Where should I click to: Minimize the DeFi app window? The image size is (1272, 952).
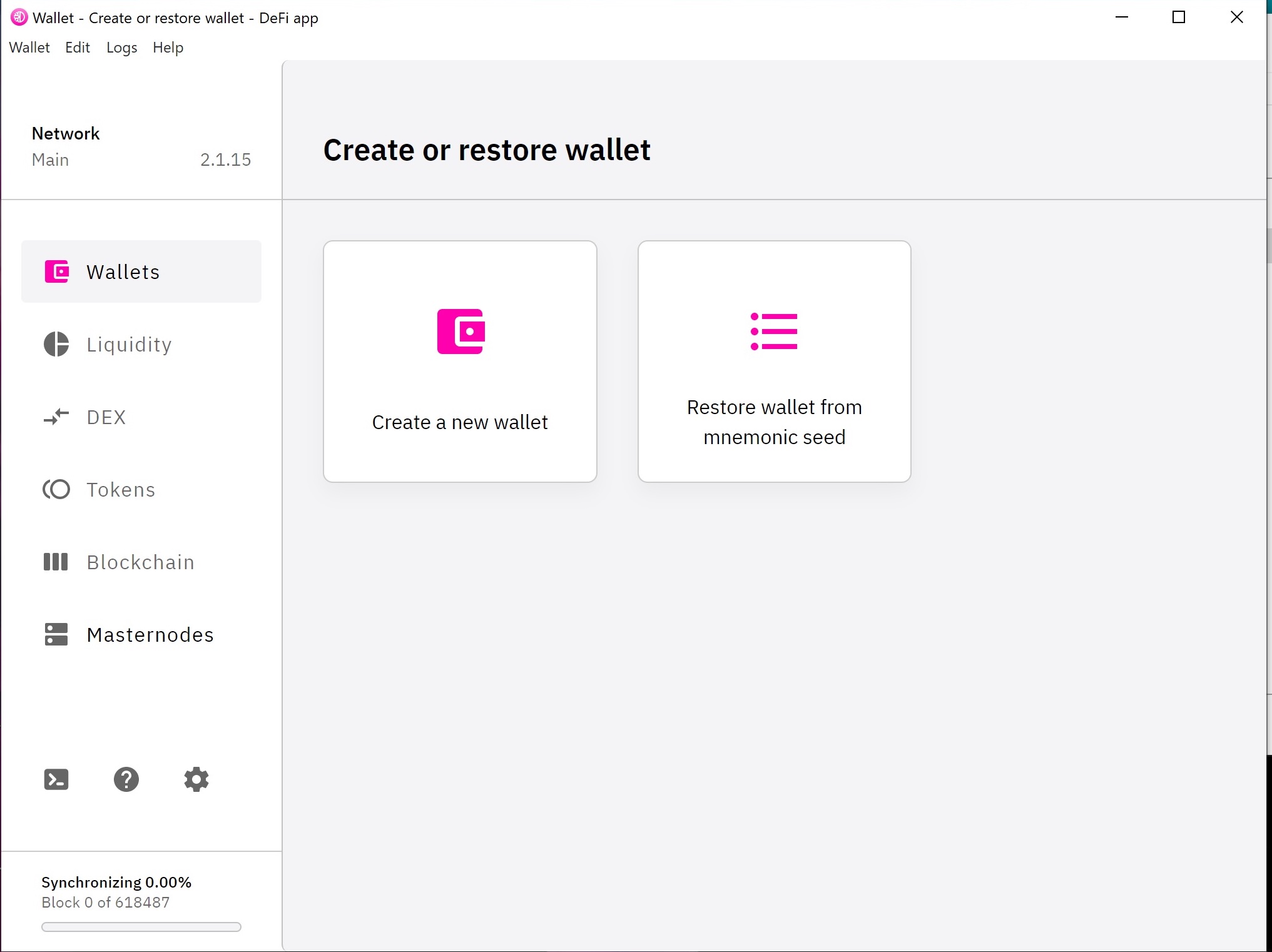pos(1122,18)
